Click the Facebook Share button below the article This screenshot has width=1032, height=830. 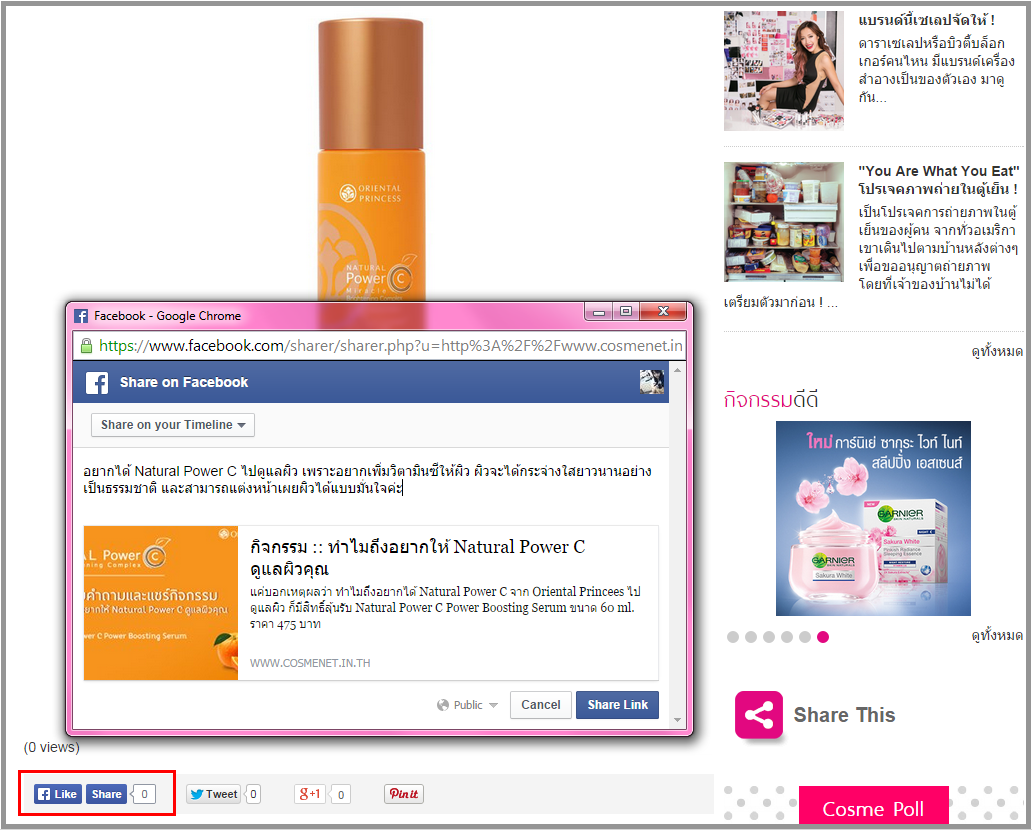click(x=106, y=794)
